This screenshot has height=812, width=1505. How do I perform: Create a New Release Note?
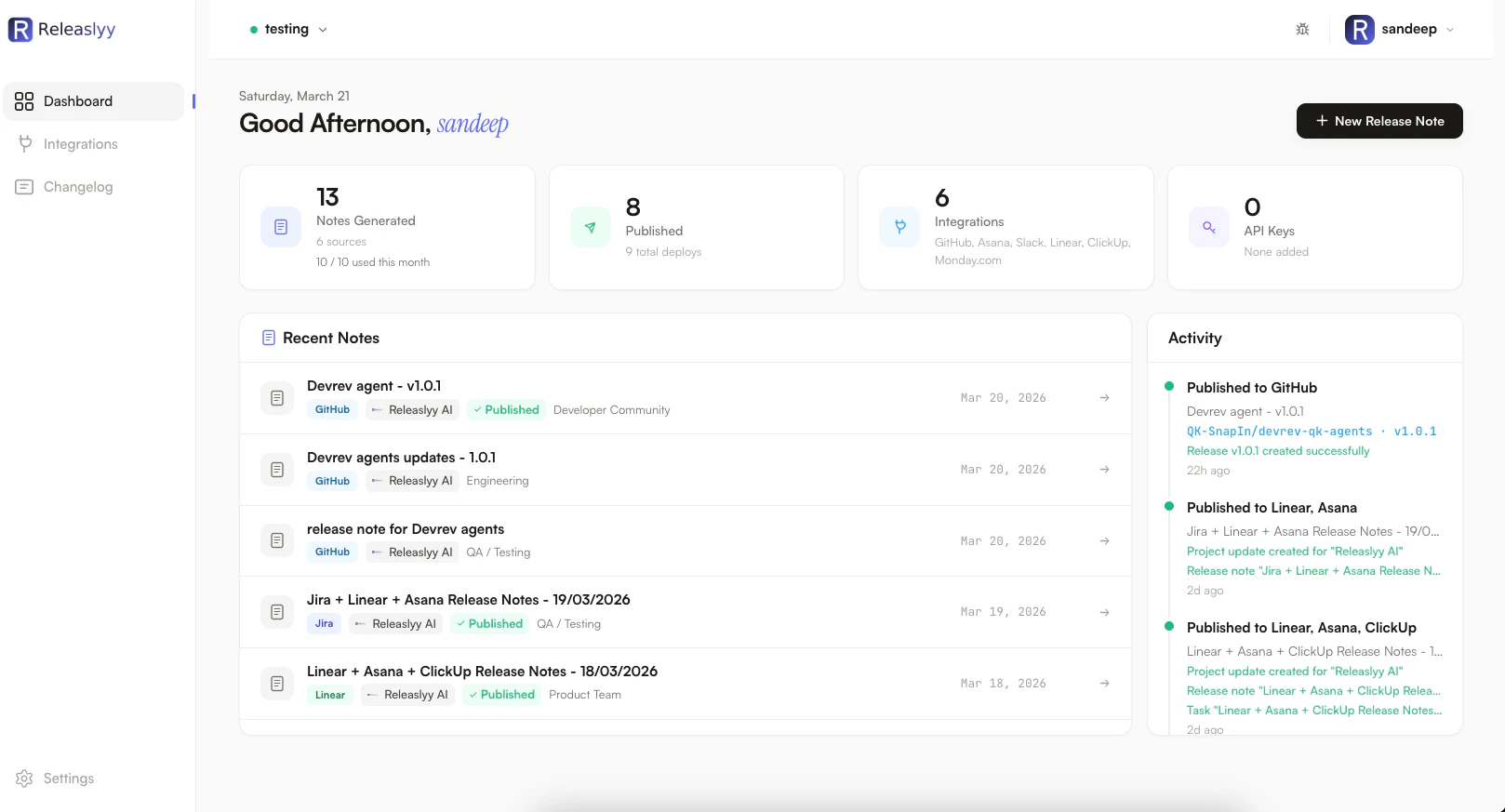click(1379, 121)
